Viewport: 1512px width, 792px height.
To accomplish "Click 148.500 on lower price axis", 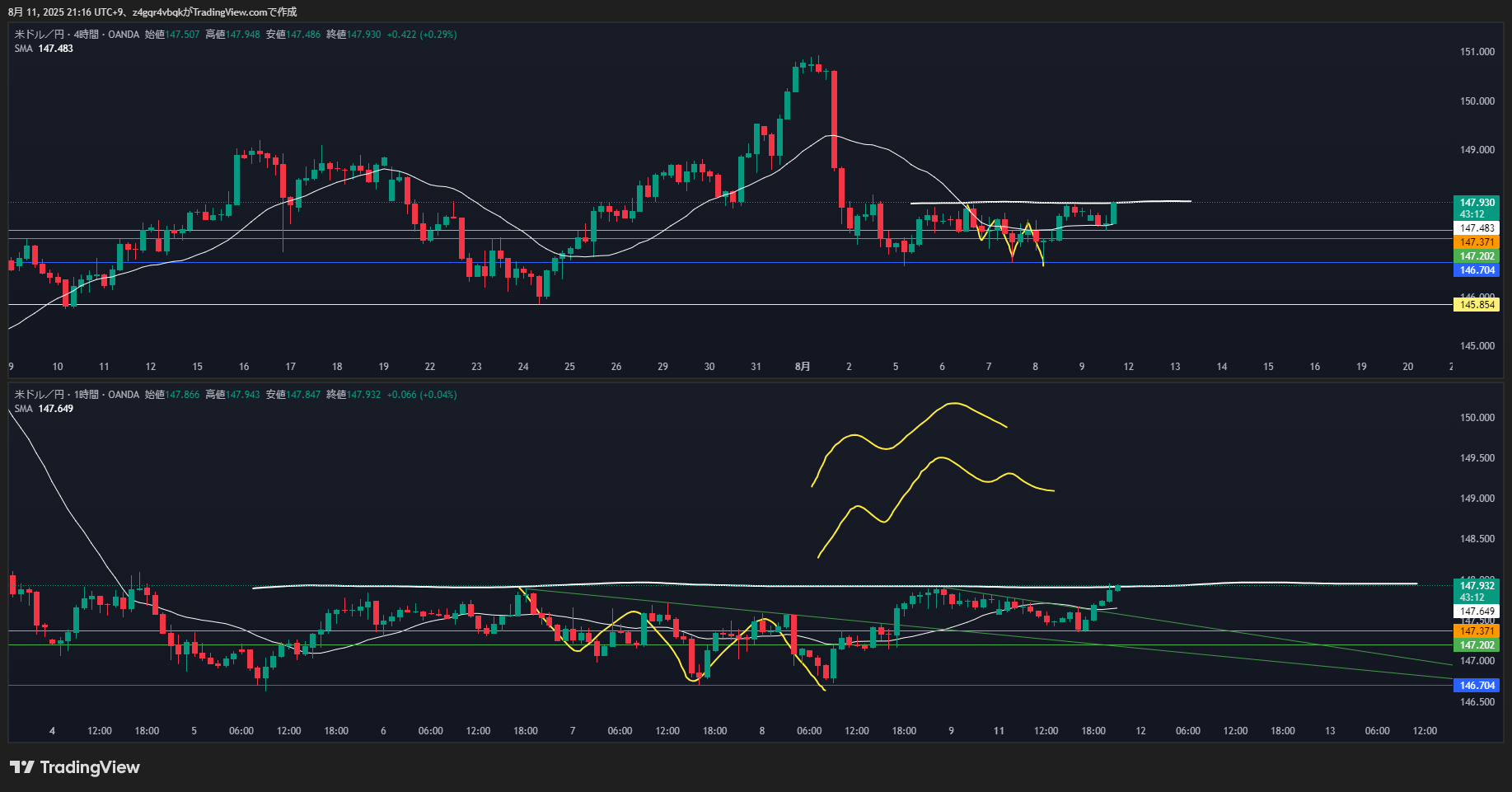I will [1477, 539].
